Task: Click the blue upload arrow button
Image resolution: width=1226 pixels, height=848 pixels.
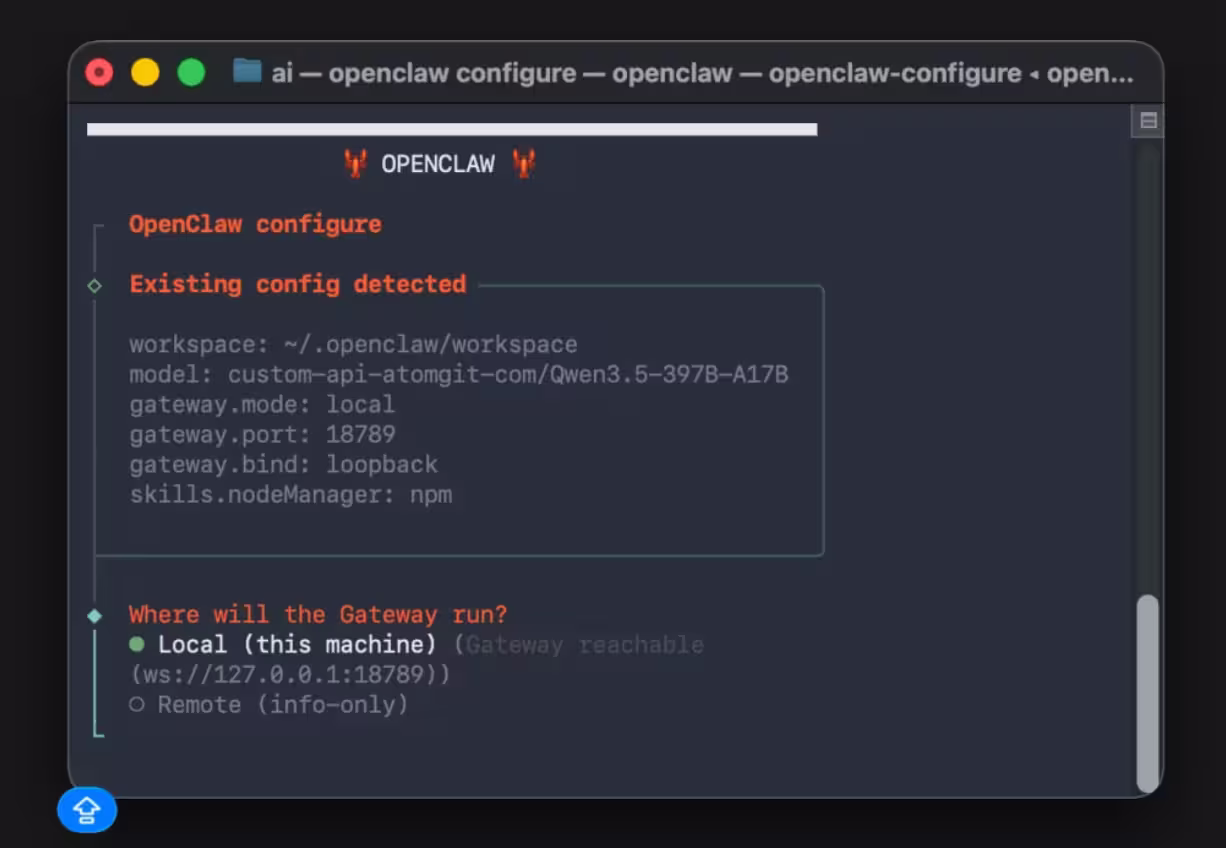Action: pos(87,810)
